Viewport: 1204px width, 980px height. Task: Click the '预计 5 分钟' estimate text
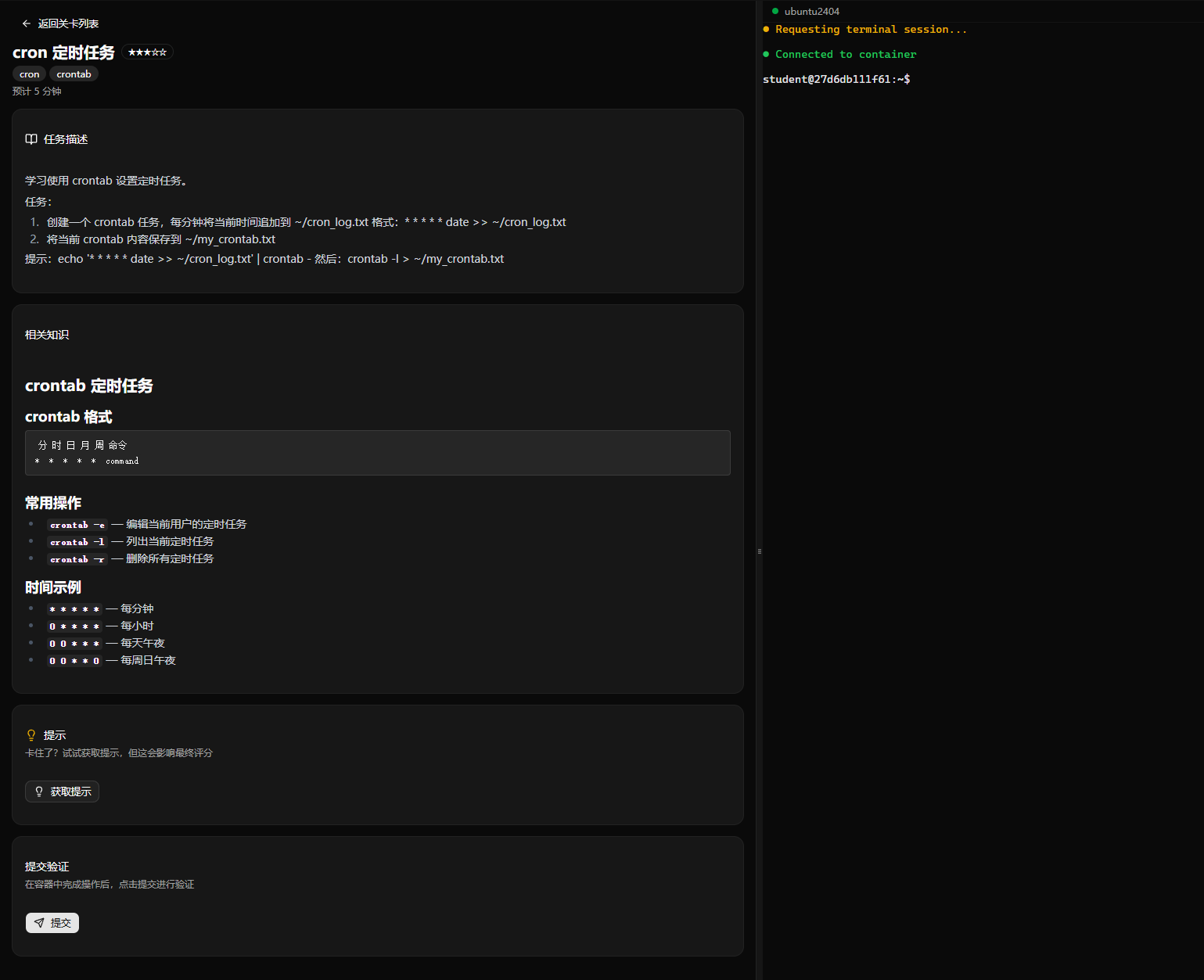click(x=37, y=92)
